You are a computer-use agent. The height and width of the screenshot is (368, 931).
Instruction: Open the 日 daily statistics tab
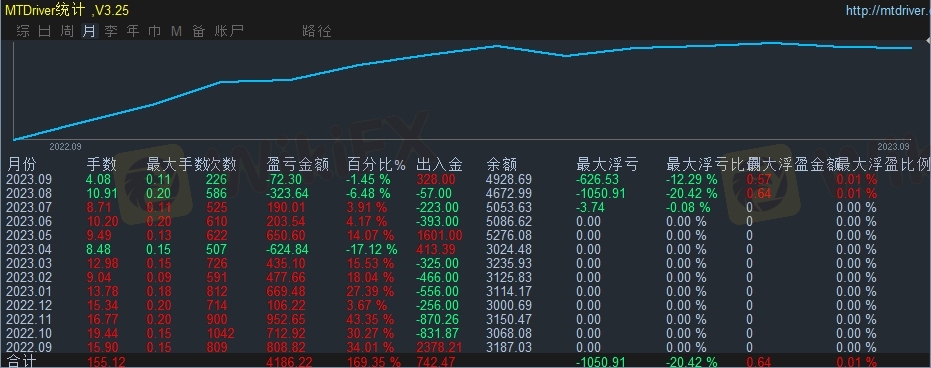[45, 31]
